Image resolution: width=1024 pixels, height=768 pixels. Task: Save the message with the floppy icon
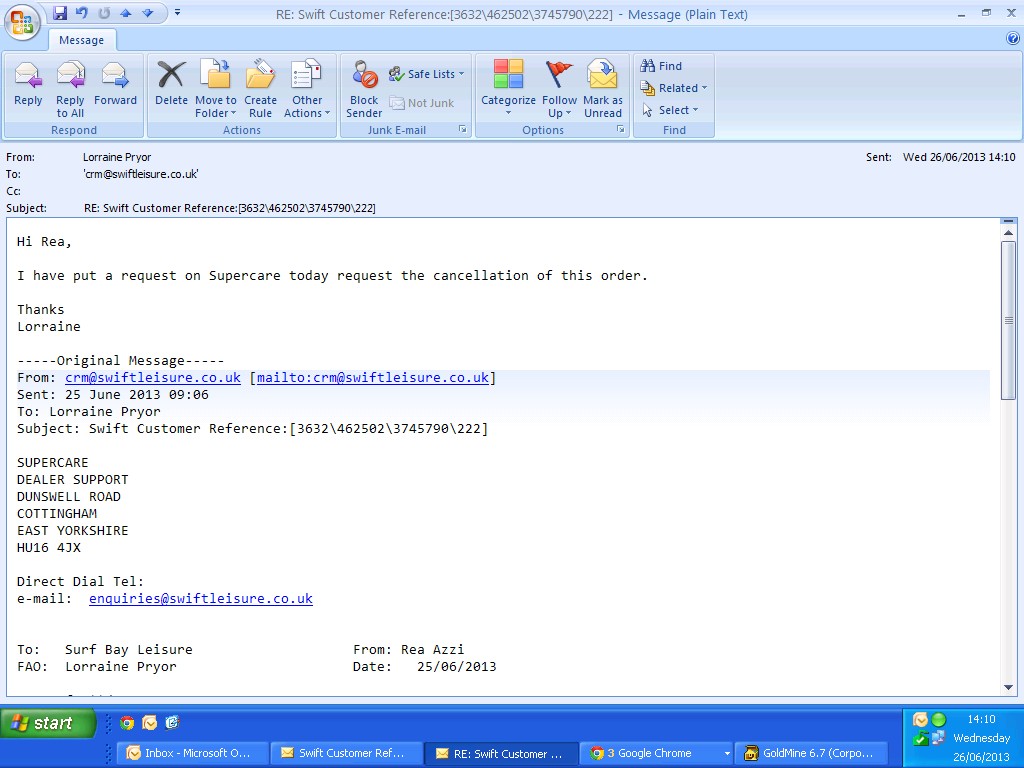[x=60, y=13]
